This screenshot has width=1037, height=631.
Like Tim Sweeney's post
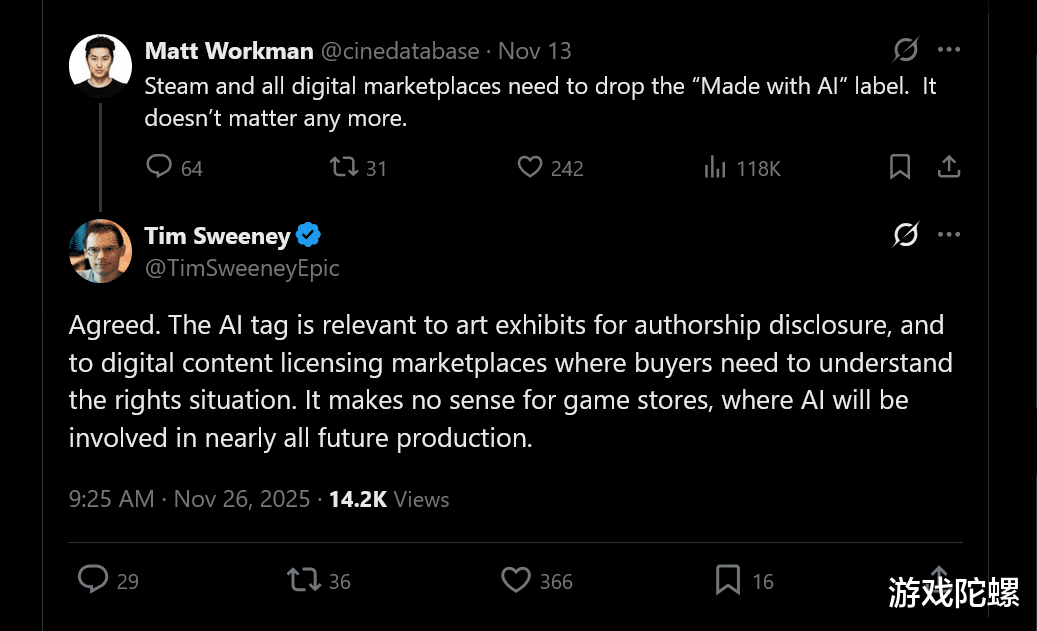(x=516, y=579)
